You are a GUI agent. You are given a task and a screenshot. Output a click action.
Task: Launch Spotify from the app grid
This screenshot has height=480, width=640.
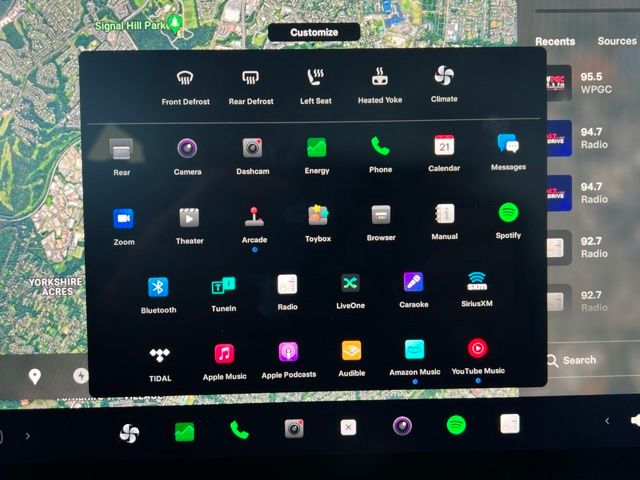[508, 213]
